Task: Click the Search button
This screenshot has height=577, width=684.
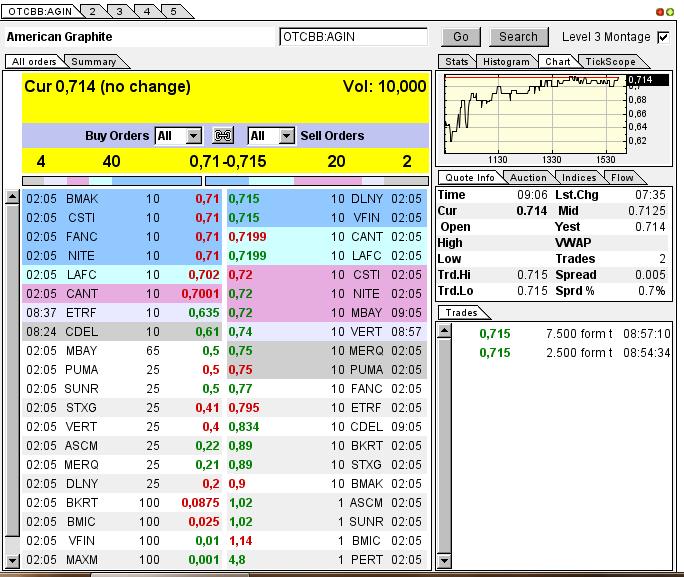Action: tap(518, 37)
